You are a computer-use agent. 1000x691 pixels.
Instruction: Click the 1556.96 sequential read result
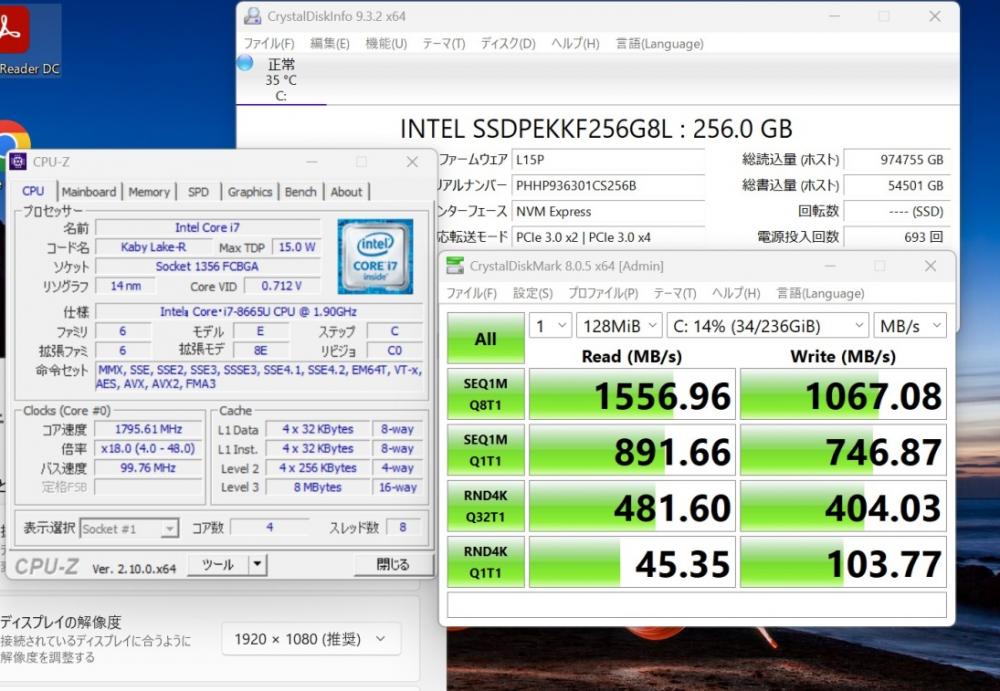(x=632, y=394)
